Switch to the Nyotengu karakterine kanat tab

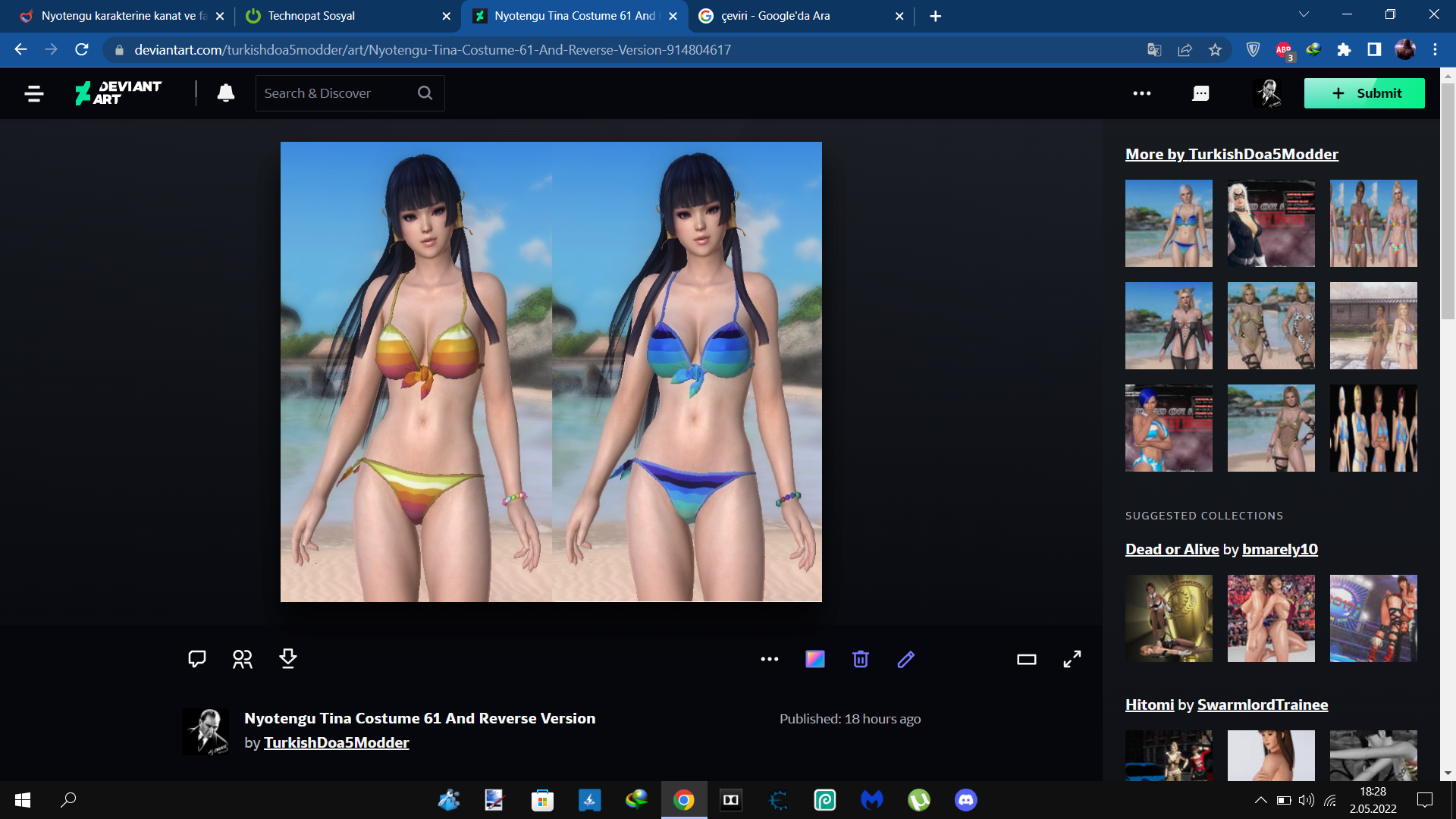[121, 16]
